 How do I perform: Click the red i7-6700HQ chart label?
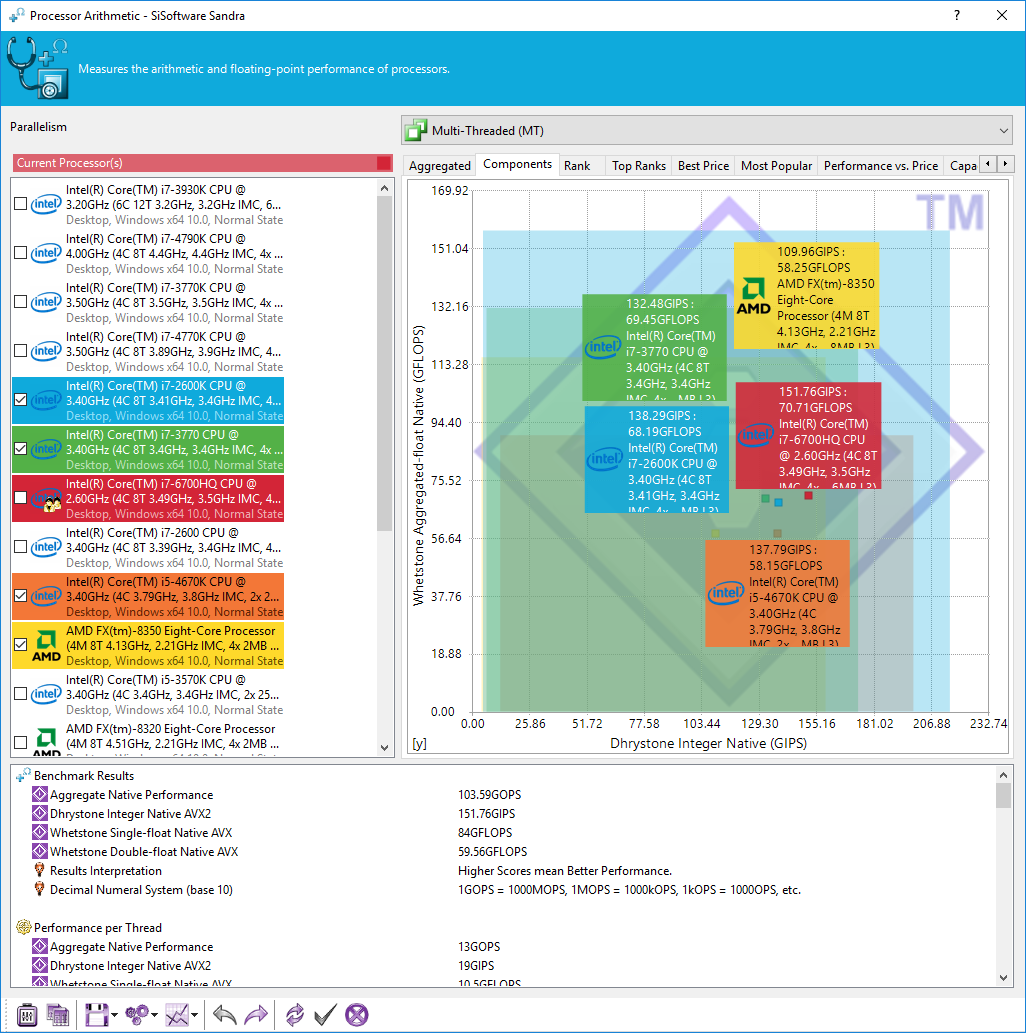(808, 435)
